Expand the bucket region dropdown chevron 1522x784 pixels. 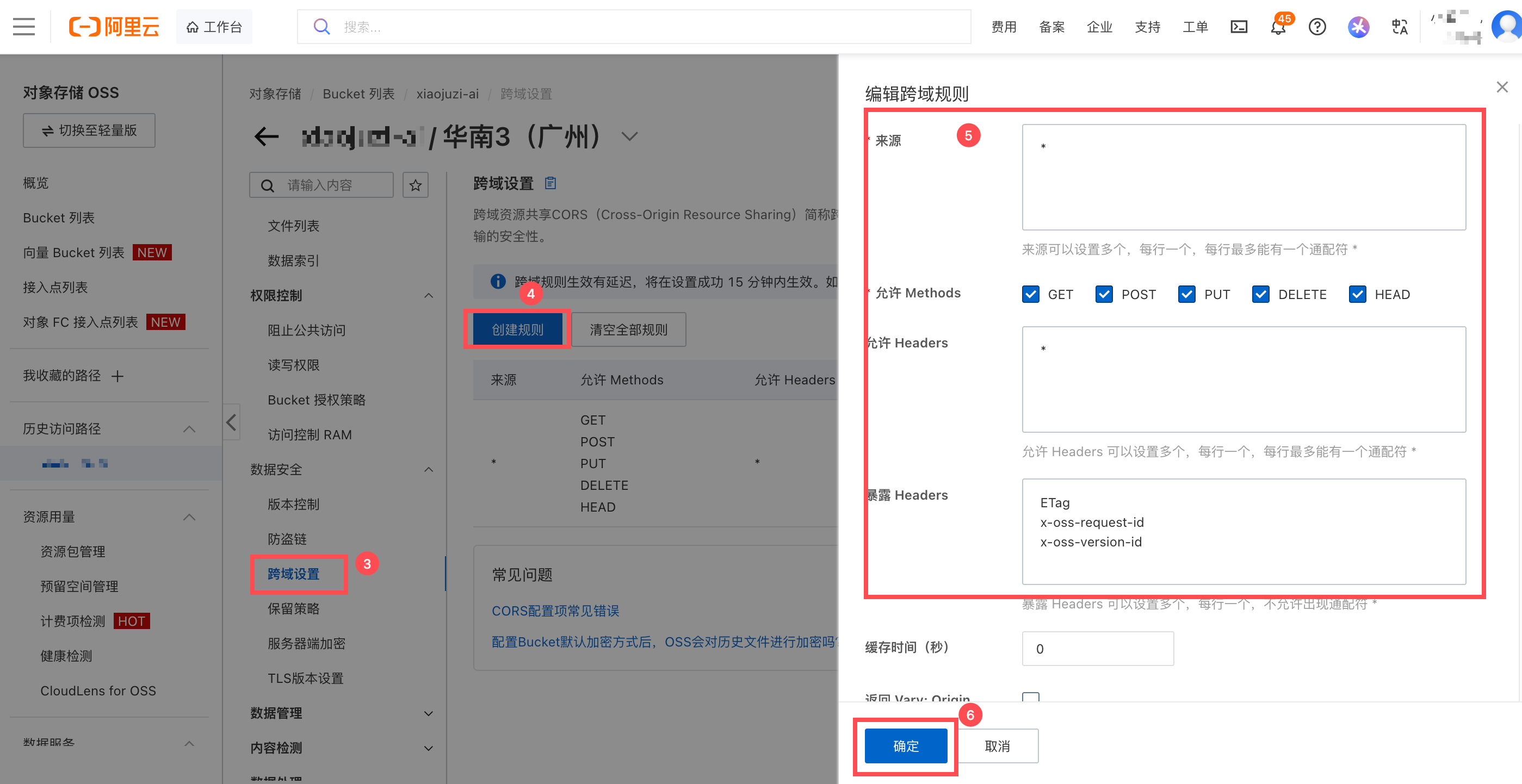click(x=630, y=137)
